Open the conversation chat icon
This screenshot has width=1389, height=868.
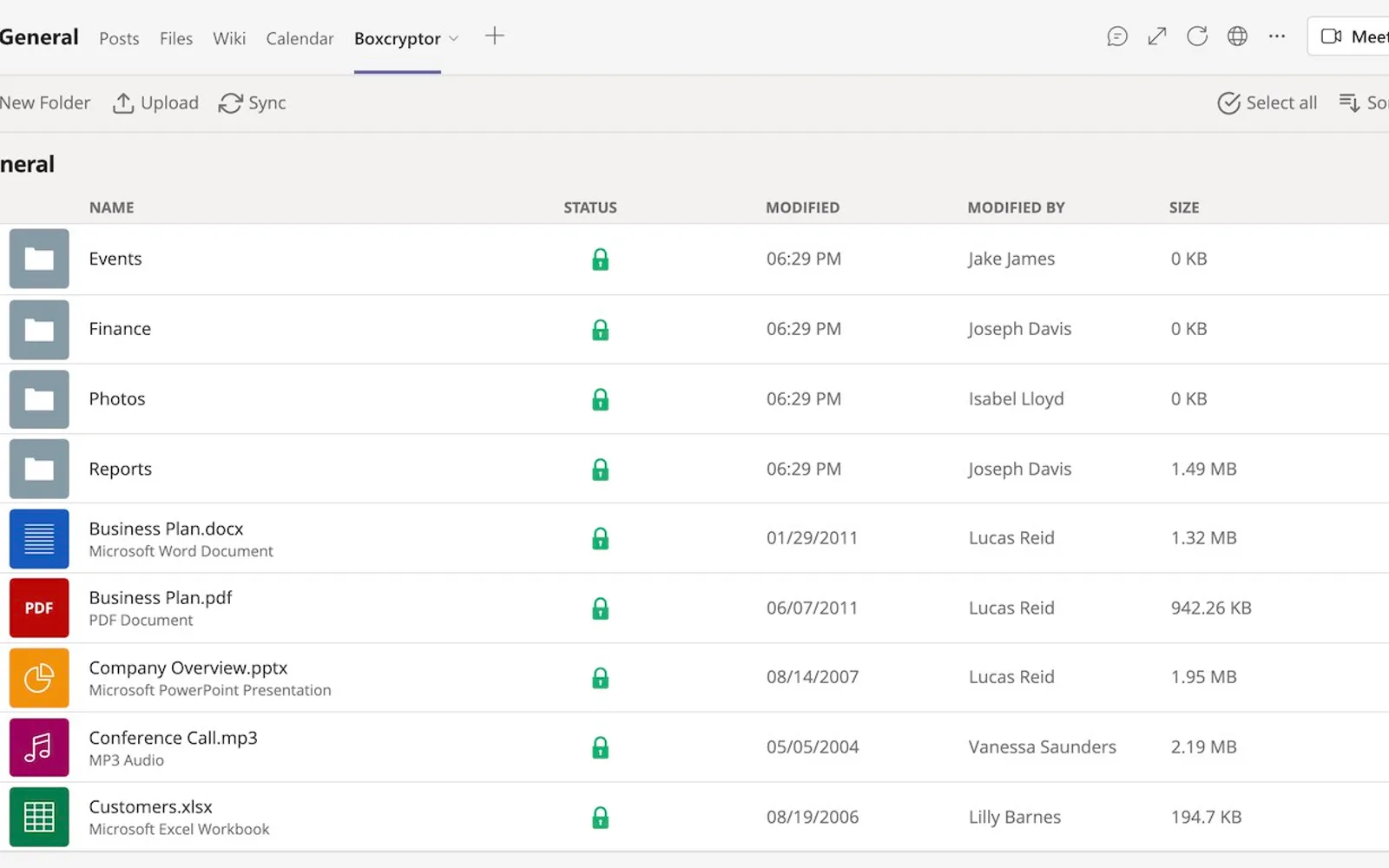tap(1117, 36)
